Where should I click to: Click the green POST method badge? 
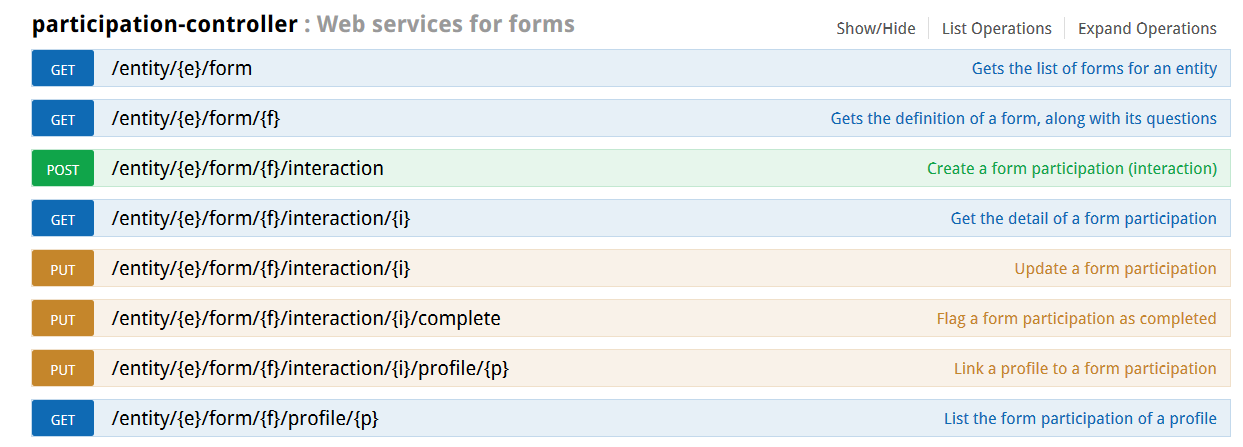(x=63, y=169)
